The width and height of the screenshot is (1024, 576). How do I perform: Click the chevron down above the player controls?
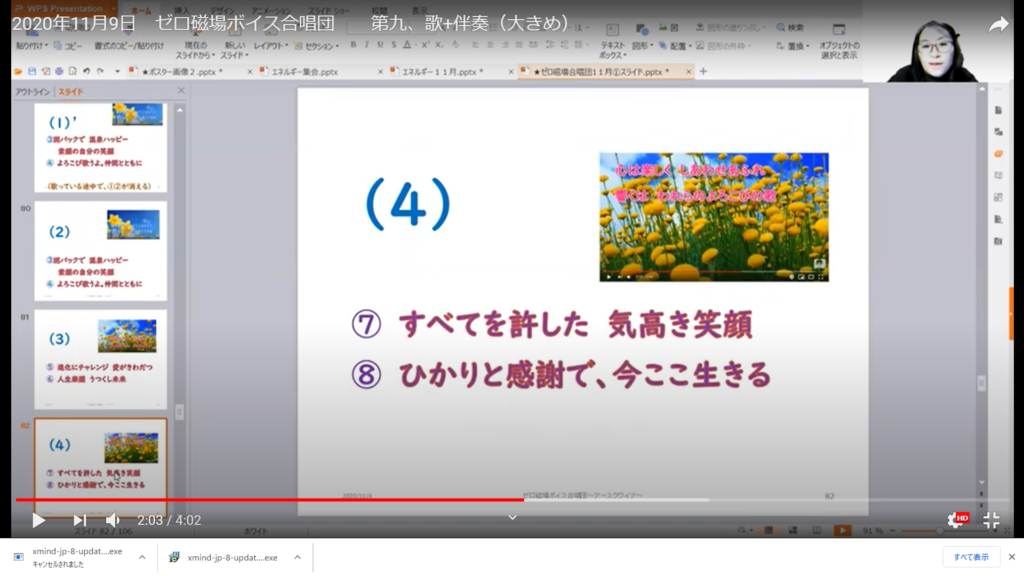click(x=512, y=517)
